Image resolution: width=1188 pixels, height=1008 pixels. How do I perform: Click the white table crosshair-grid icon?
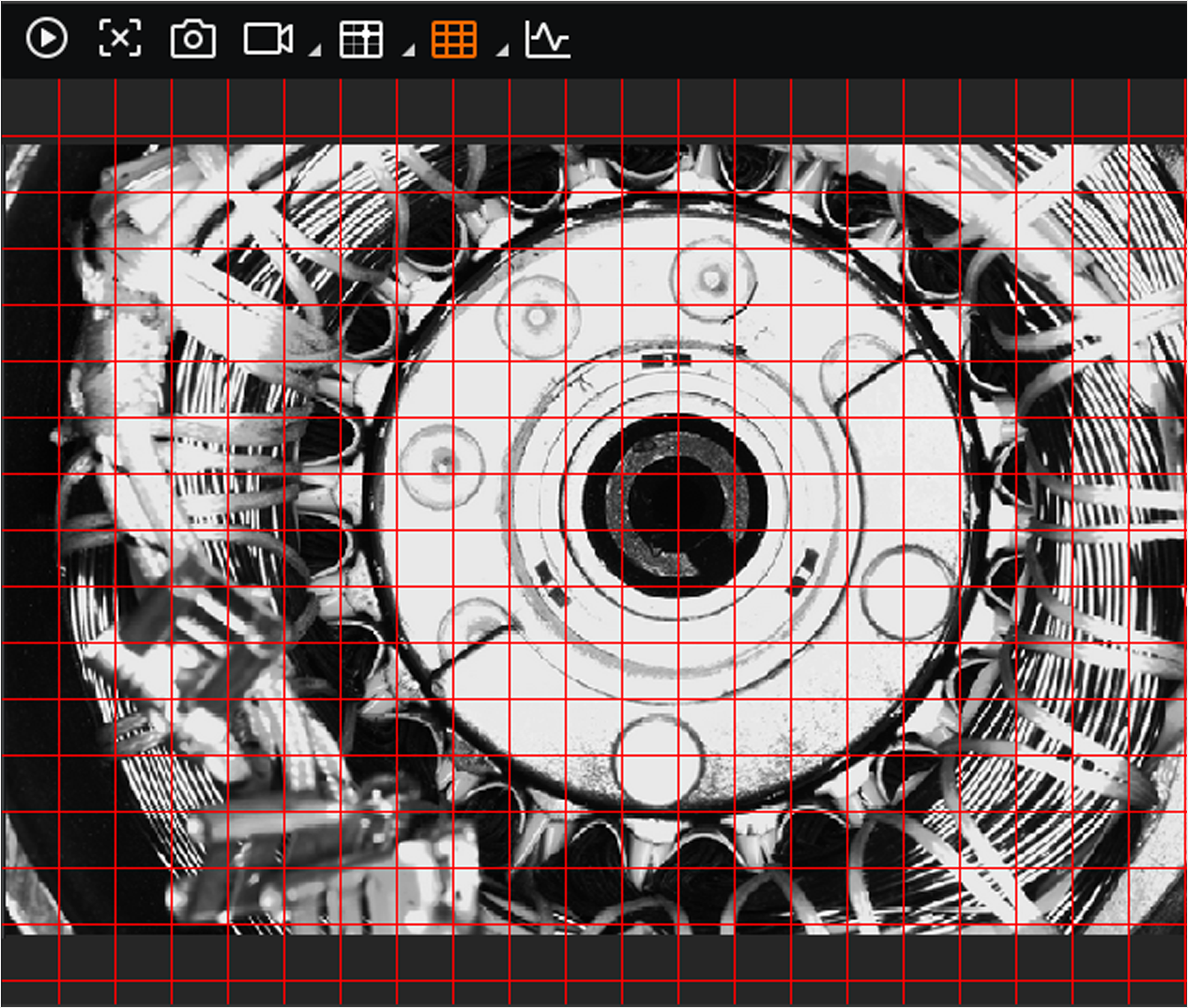coord(360,40)
